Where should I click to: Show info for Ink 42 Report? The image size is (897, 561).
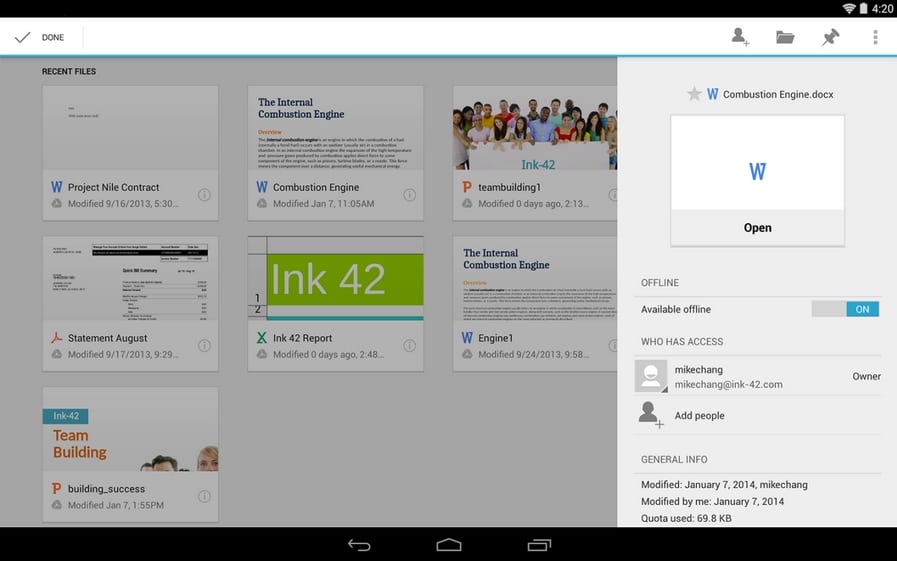click(x=410, y=345)
